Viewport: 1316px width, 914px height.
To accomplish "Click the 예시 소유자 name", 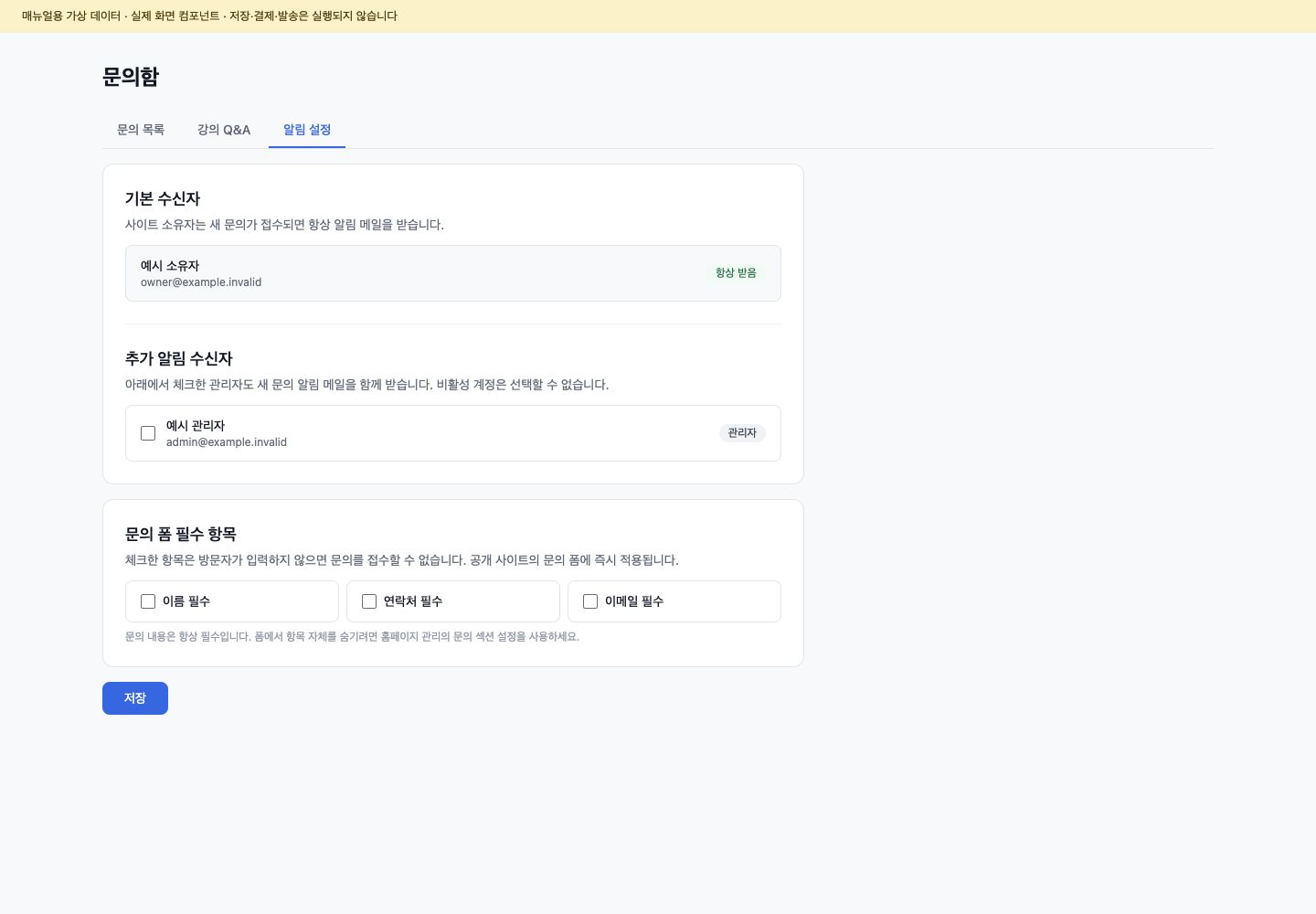I will [x=170, y=266].
